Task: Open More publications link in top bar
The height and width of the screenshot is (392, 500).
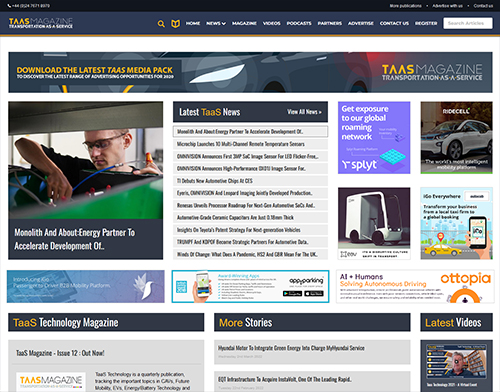Action: click(405, 6)
